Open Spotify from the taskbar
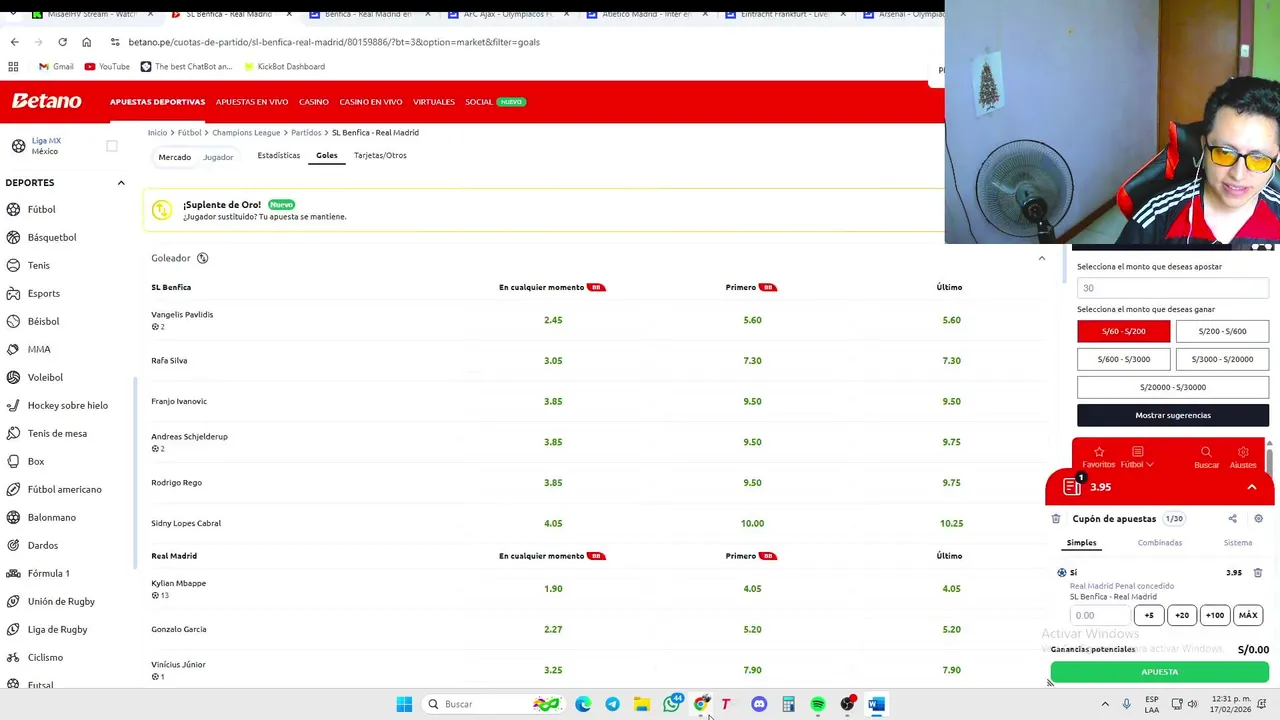This screenshot has height=720, width=1280. (x=818, y=704)
